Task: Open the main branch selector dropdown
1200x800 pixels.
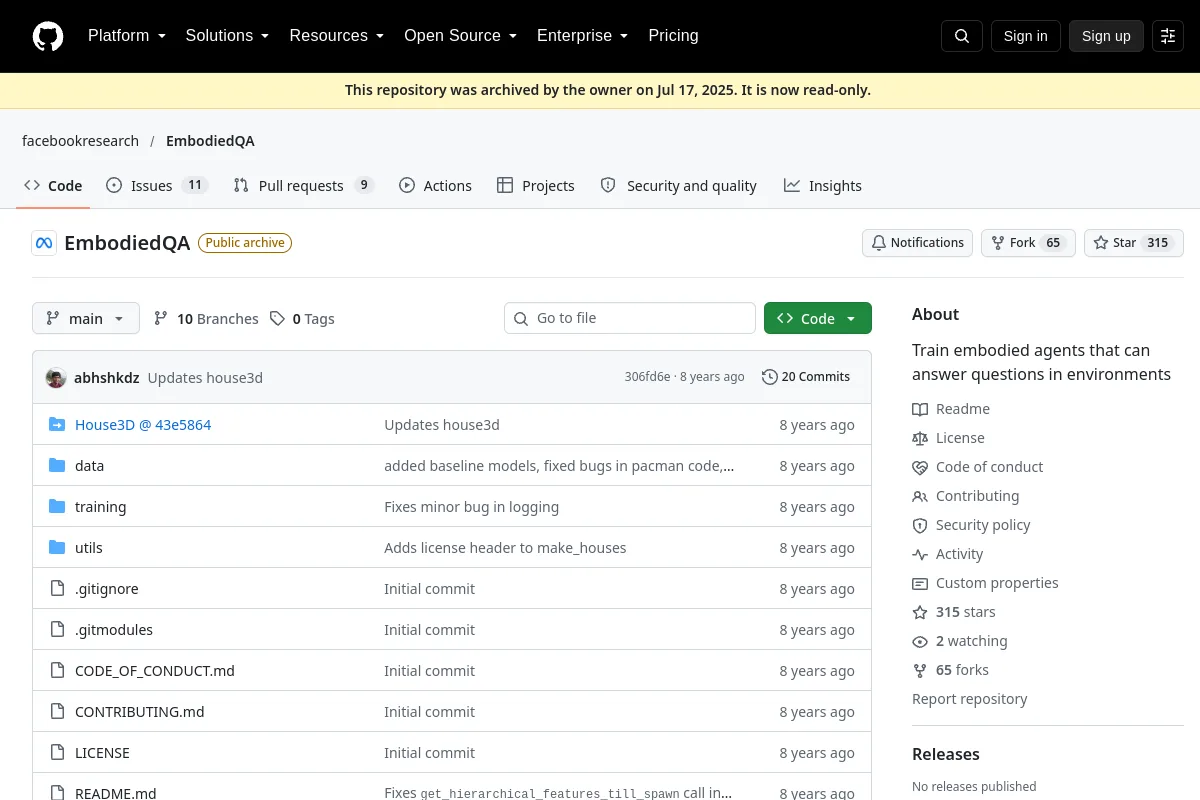Action: 86,318
